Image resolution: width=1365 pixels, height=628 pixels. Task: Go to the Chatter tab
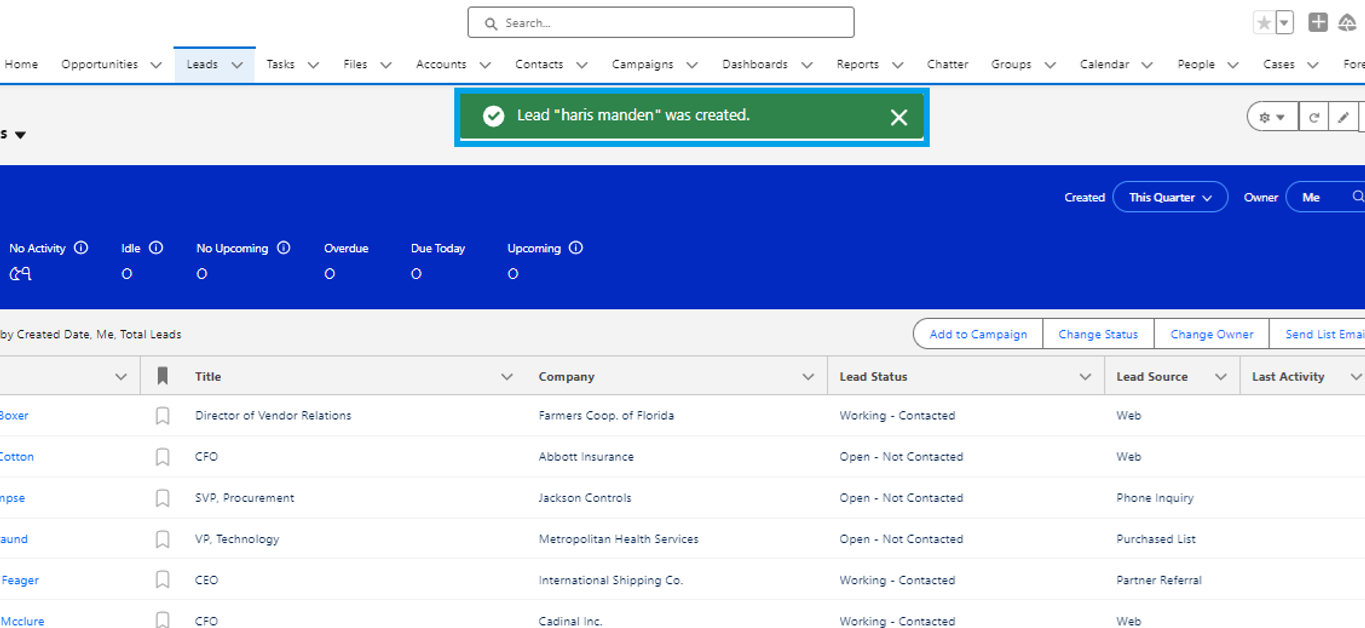click(947, 63)
